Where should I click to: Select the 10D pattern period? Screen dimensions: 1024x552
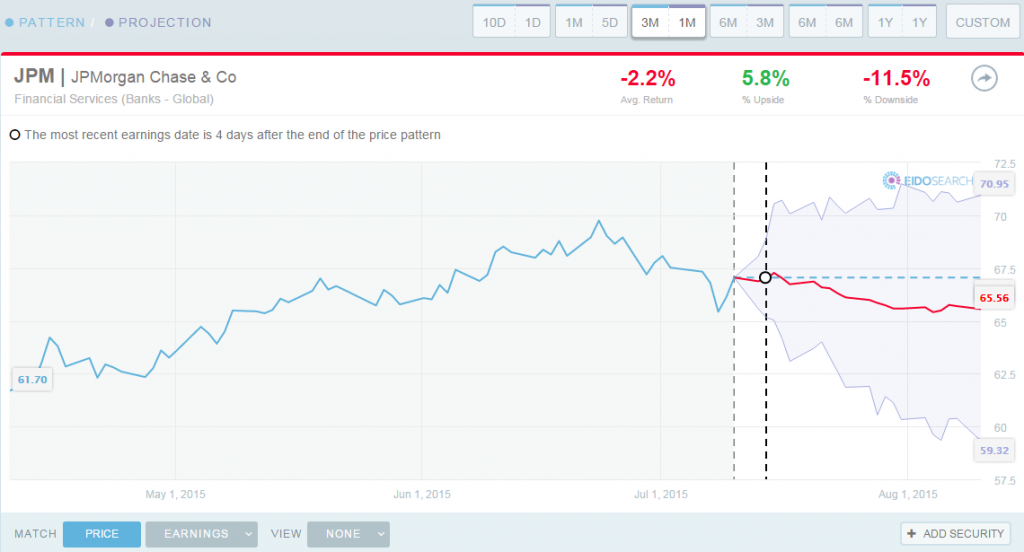494,22
